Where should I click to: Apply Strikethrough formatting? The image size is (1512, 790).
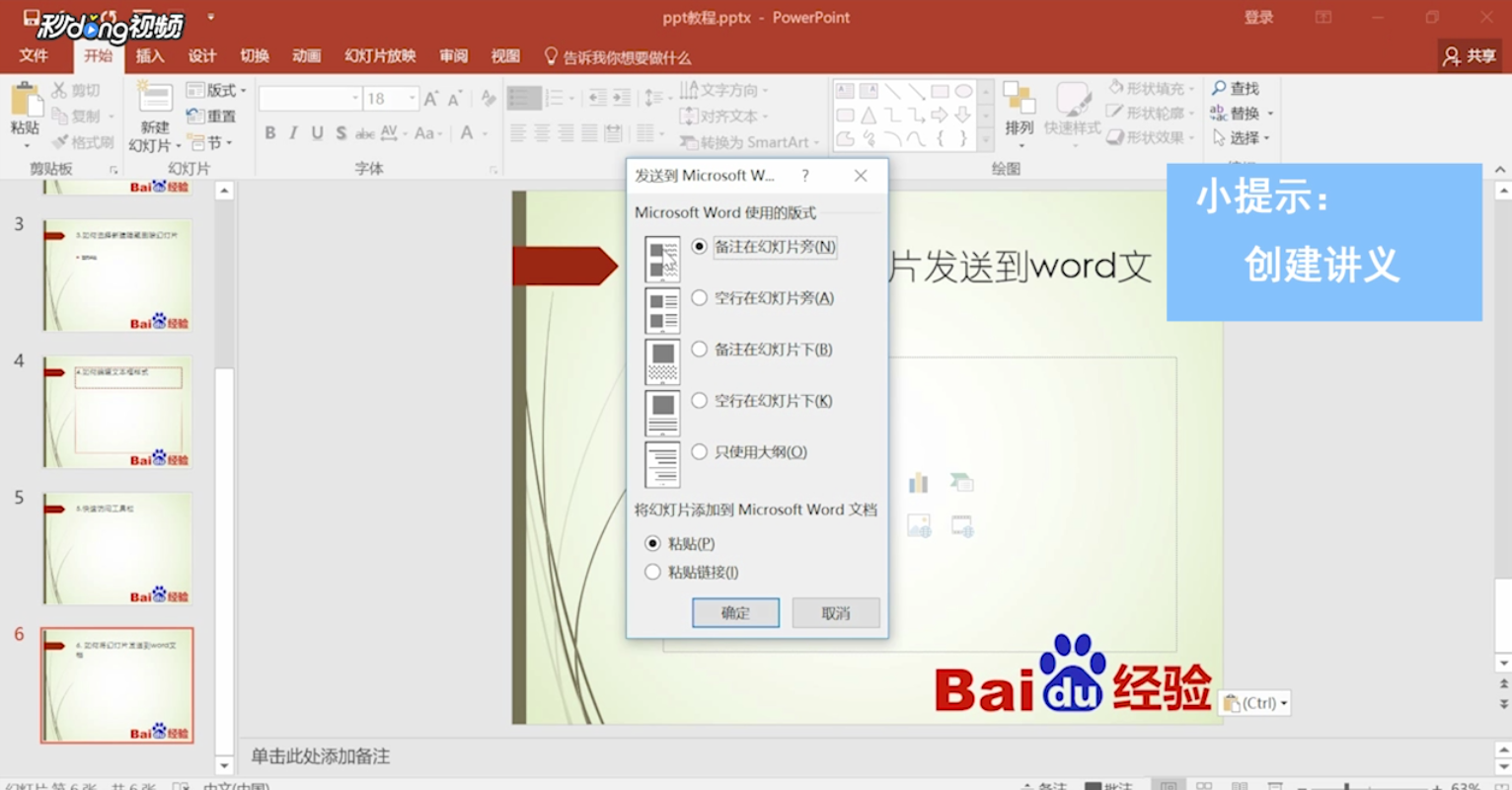364,133
